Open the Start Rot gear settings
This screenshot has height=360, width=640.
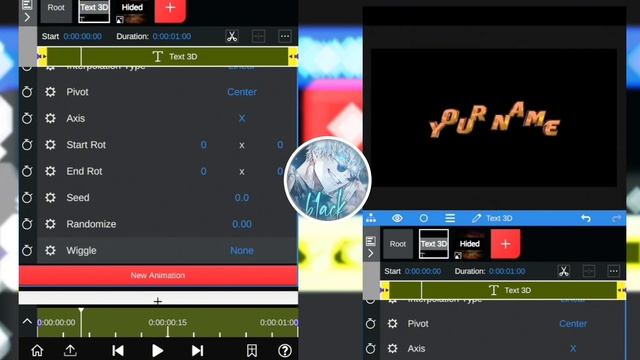point(50,145)
